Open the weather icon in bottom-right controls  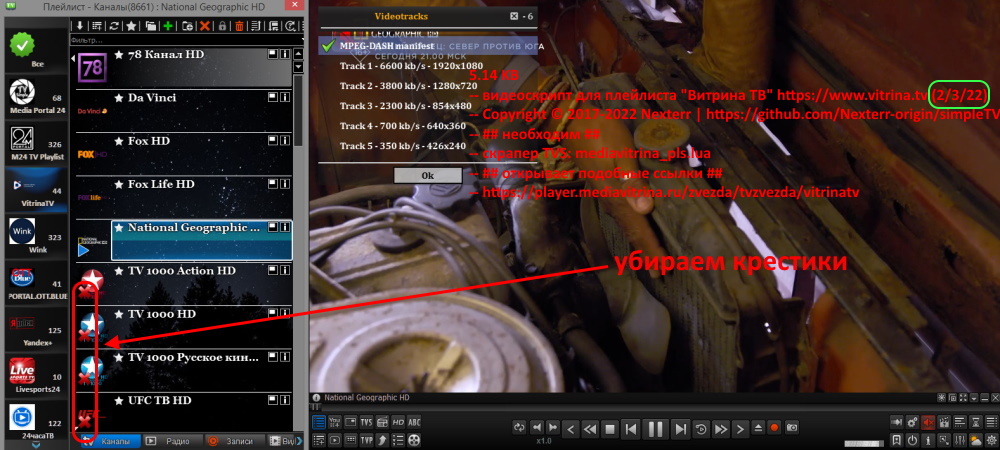(x=976, y=440)
